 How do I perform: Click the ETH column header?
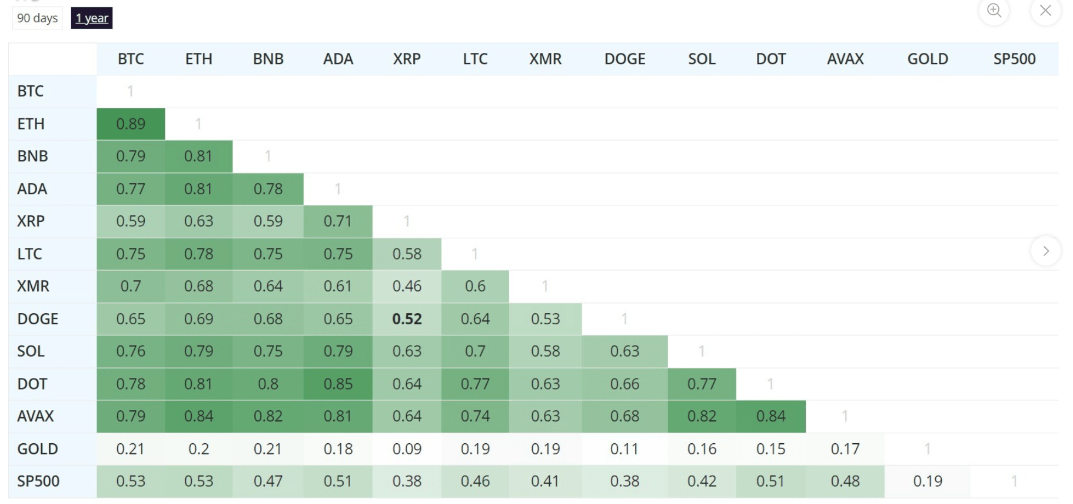point(198,59)
